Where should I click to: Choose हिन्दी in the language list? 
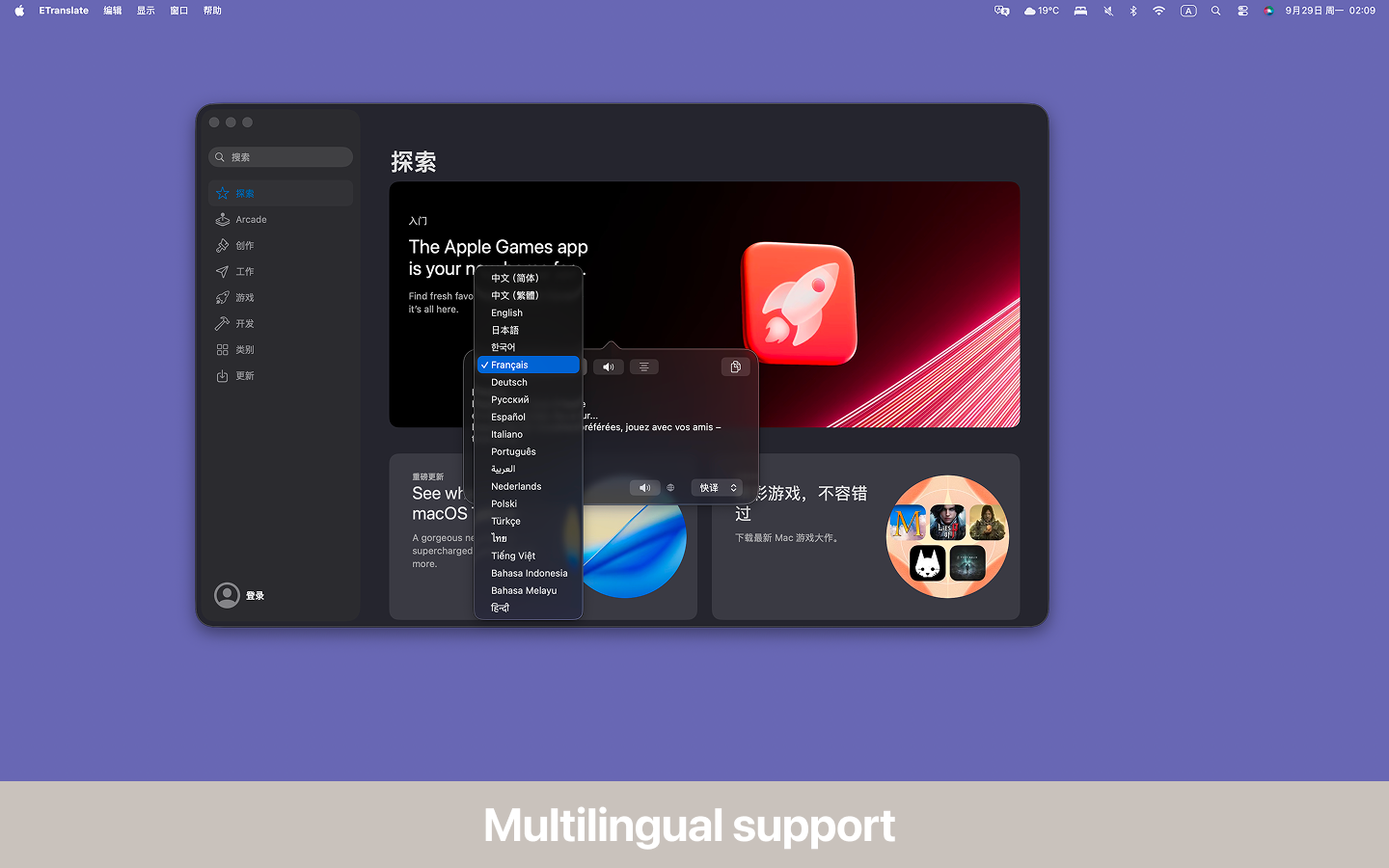pyautogui.click(x=529, y=608)
